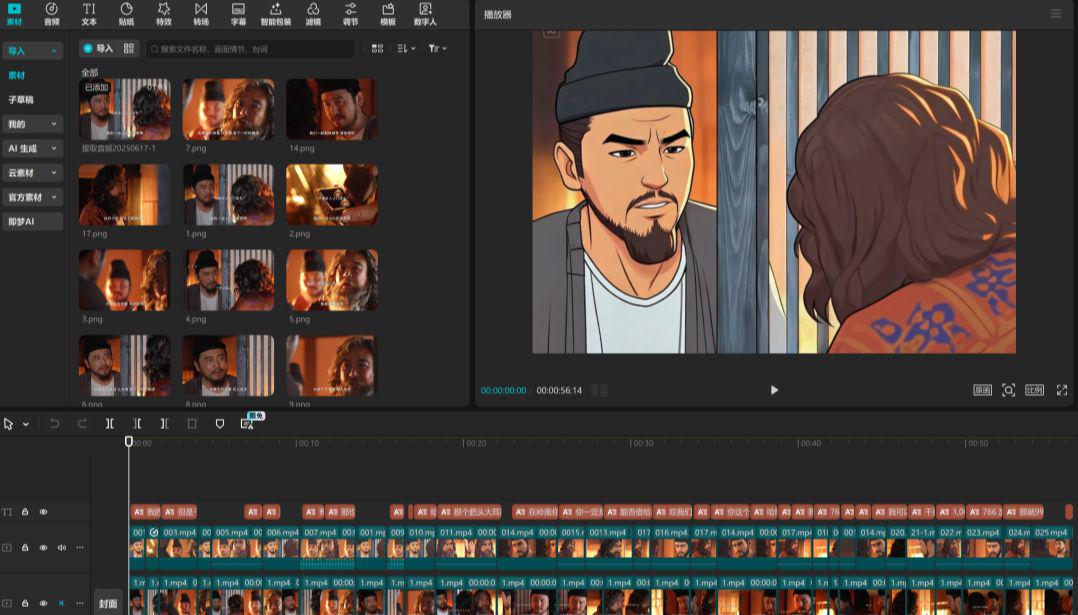Open the 音频 (Audio) panel
This screenshot has height=615, width=1078.
coord(50,14)
